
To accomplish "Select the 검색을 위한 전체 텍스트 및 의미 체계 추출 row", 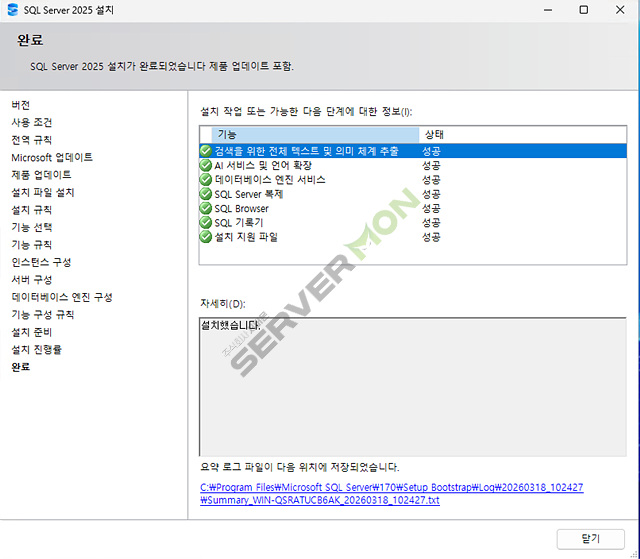I will 413,151.
